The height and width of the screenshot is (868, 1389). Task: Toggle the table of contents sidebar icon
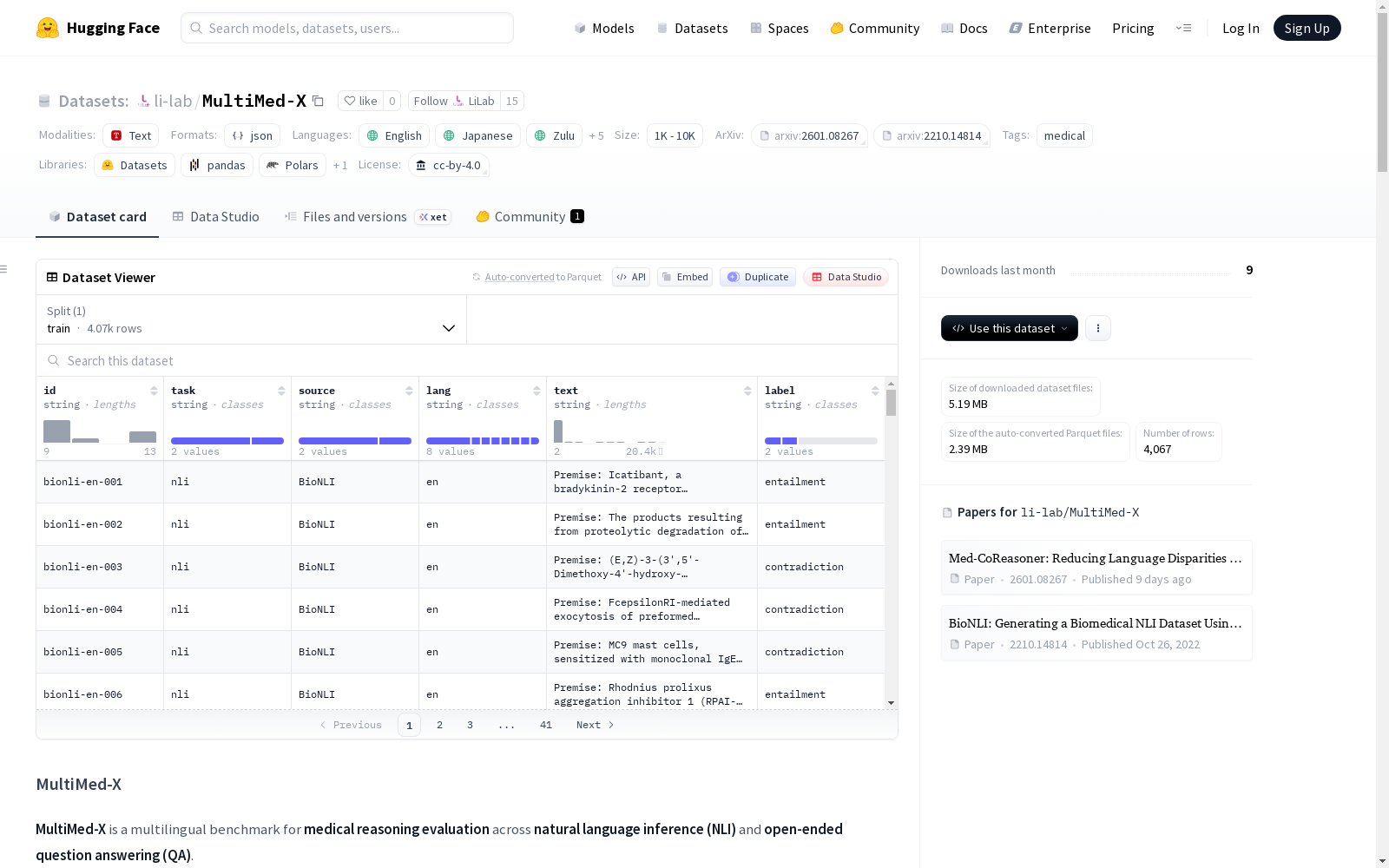4,269
